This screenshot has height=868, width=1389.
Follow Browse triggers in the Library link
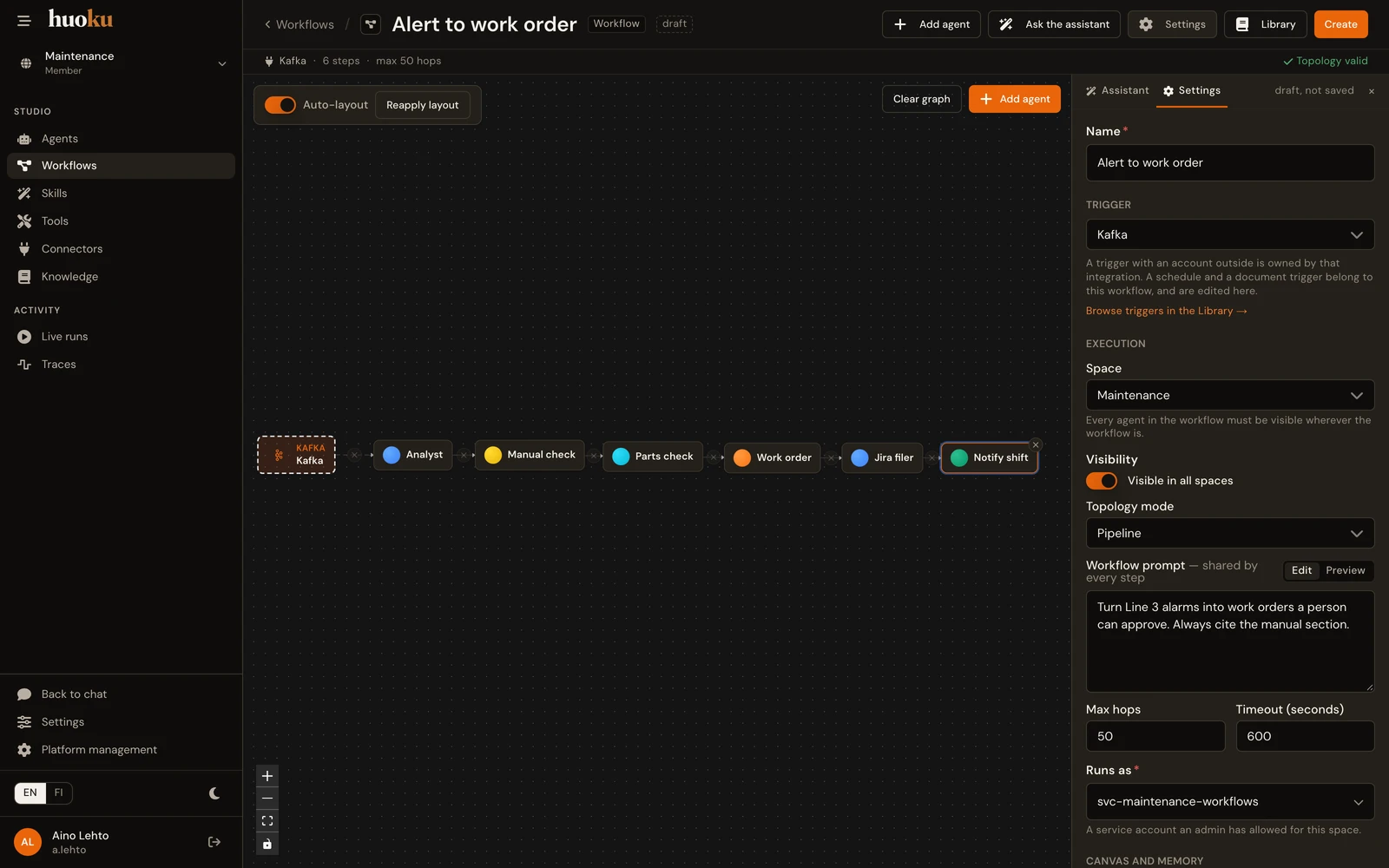click(1167, 312)
